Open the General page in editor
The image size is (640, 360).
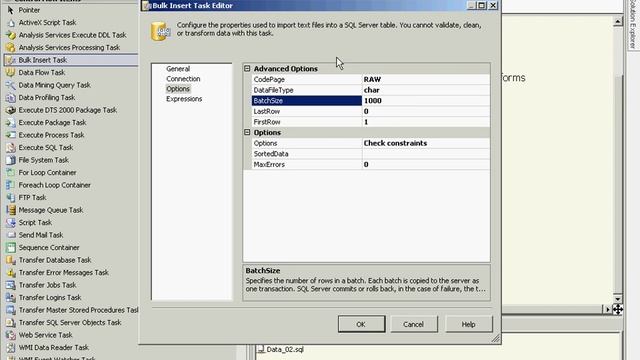point(178,69)
